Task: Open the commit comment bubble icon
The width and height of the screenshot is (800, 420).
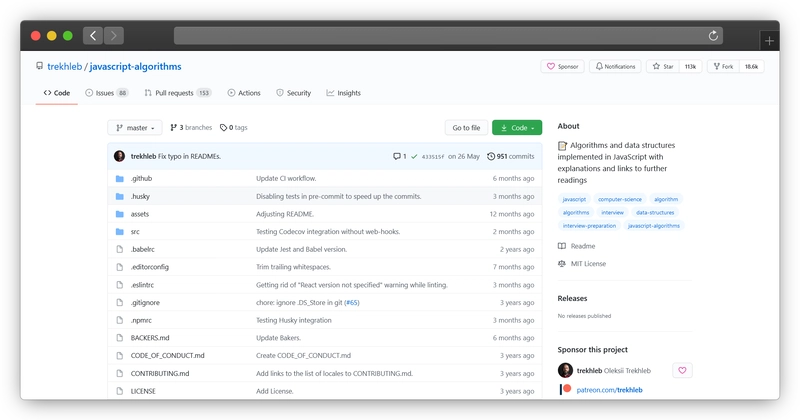Action: pos(396,156)
